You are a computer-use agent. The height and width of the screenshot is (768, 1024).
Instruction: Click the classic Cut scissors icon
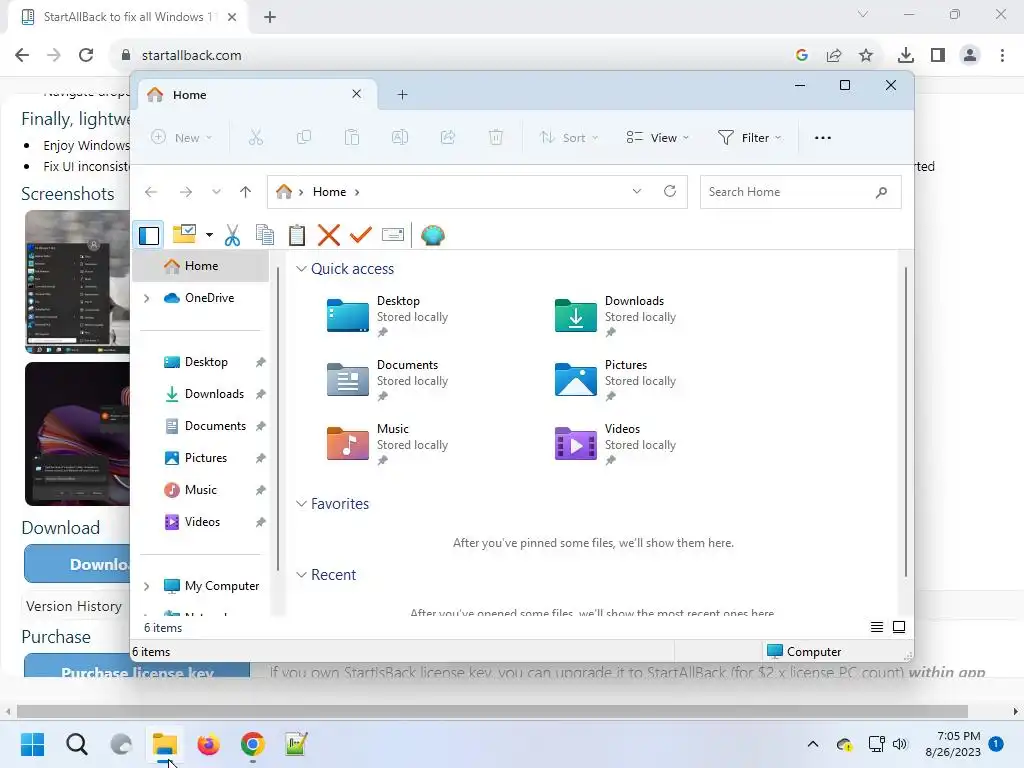pos(232,235)
